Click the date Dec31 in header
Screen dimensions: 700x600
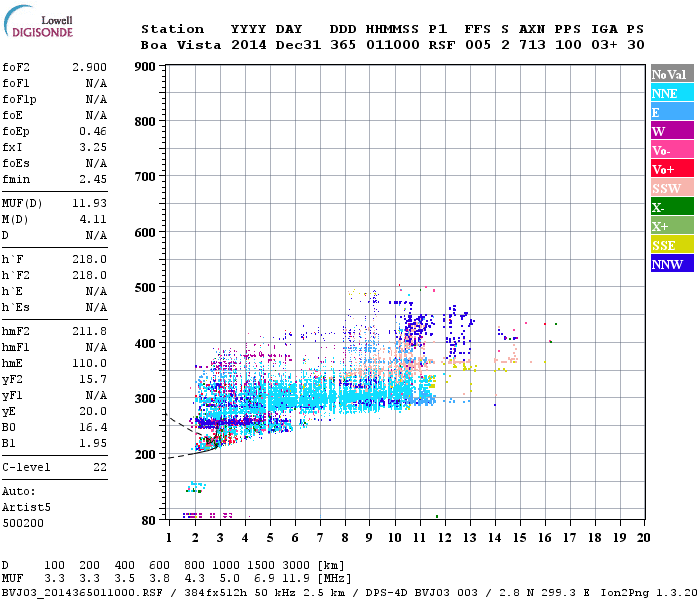(x=298, y=45)
